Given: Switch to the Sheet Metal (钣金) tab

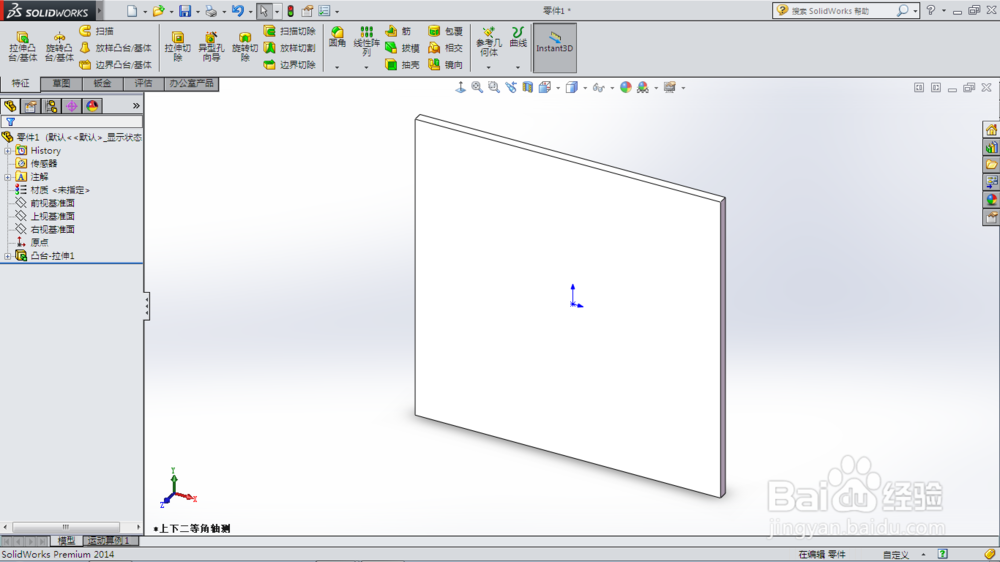Looking at the screenshot, I should (x=102, y=84).
